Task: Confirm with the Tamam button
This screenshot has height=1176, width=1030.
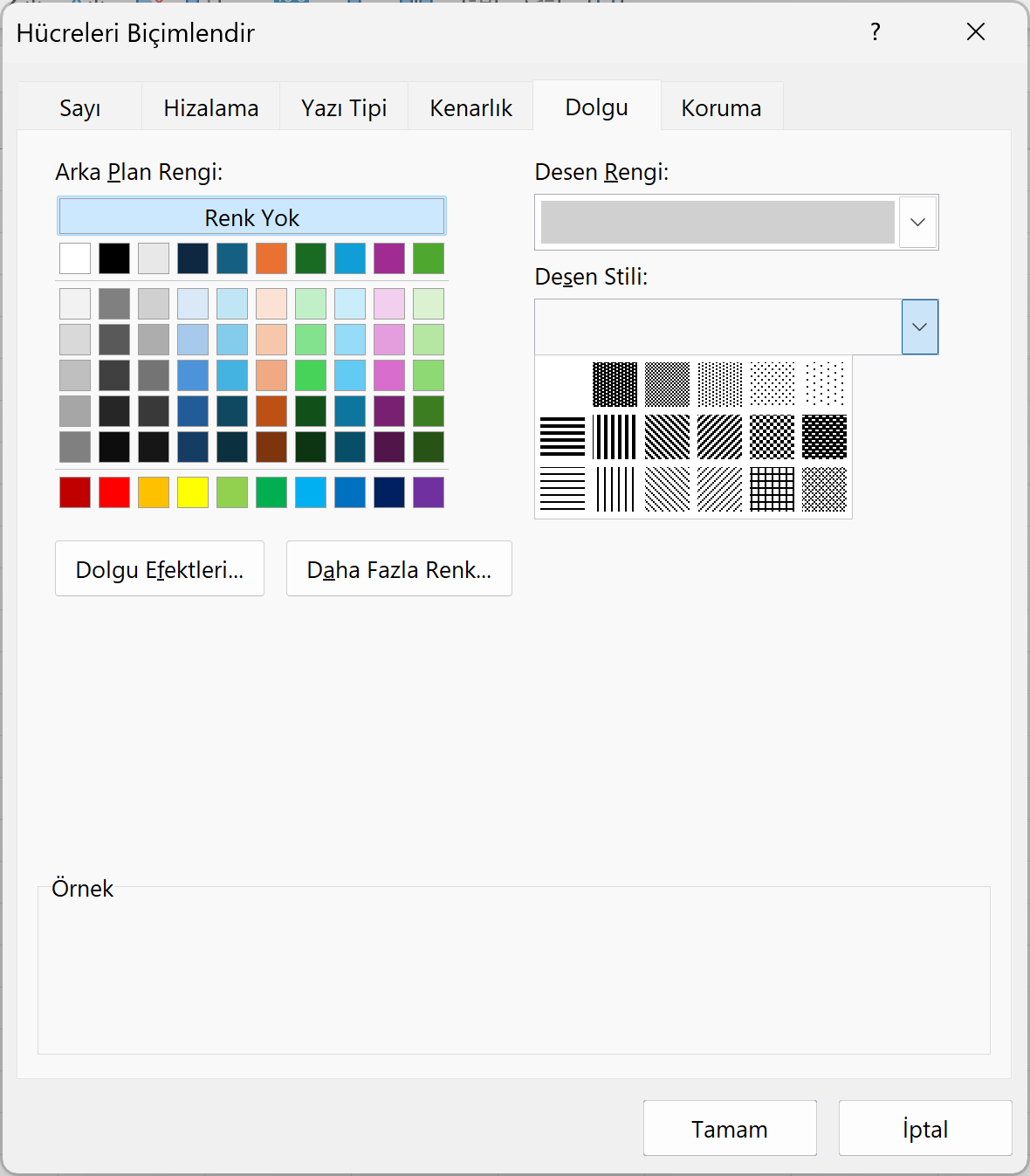Action: pyautogui.click(x=730, y=1129)
